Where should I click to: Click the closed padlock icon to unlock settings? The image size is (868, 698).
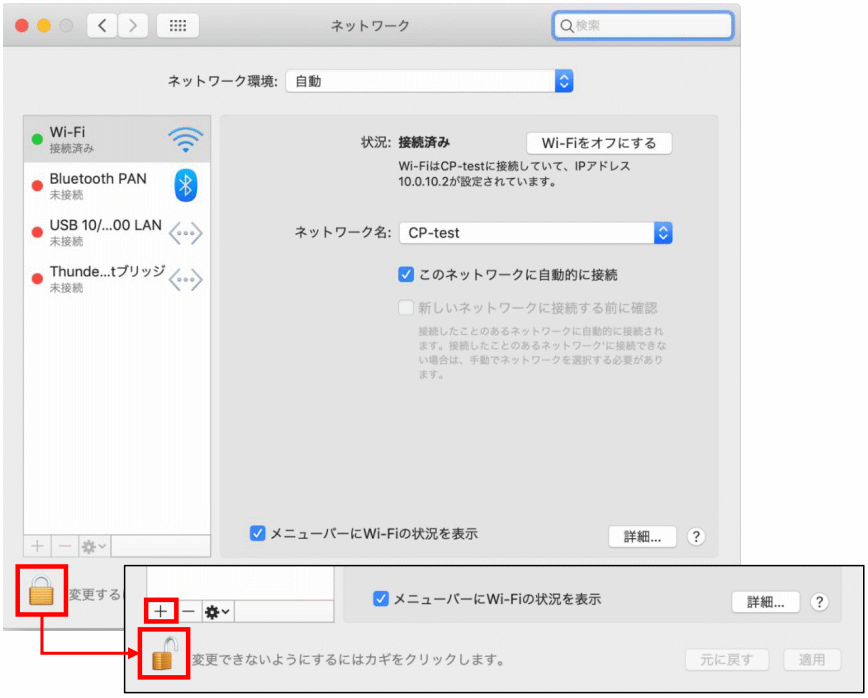[41, 592]
